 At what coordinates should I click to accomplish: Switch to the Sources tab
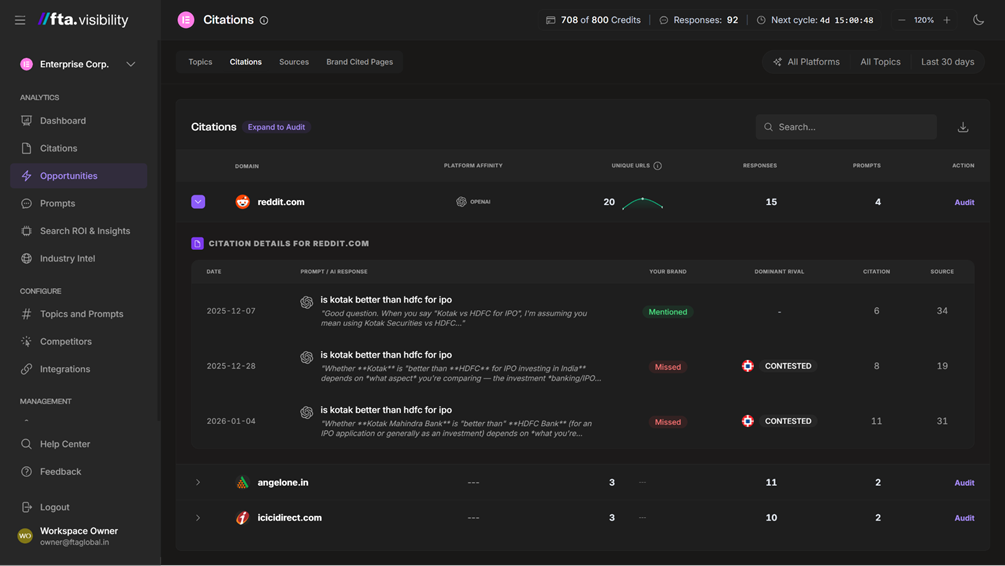click(x=294, y=62)
